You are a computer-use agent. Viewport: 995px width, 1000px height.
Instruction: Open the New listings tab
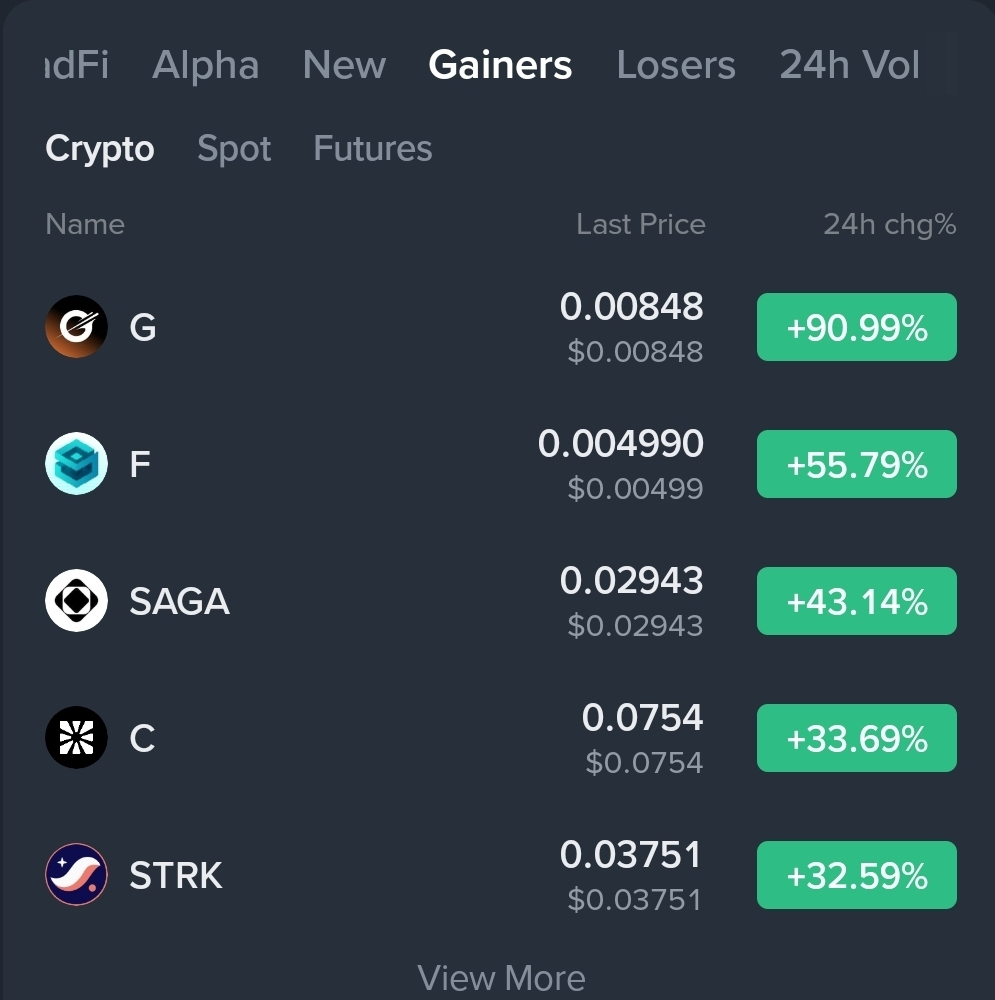344,65
